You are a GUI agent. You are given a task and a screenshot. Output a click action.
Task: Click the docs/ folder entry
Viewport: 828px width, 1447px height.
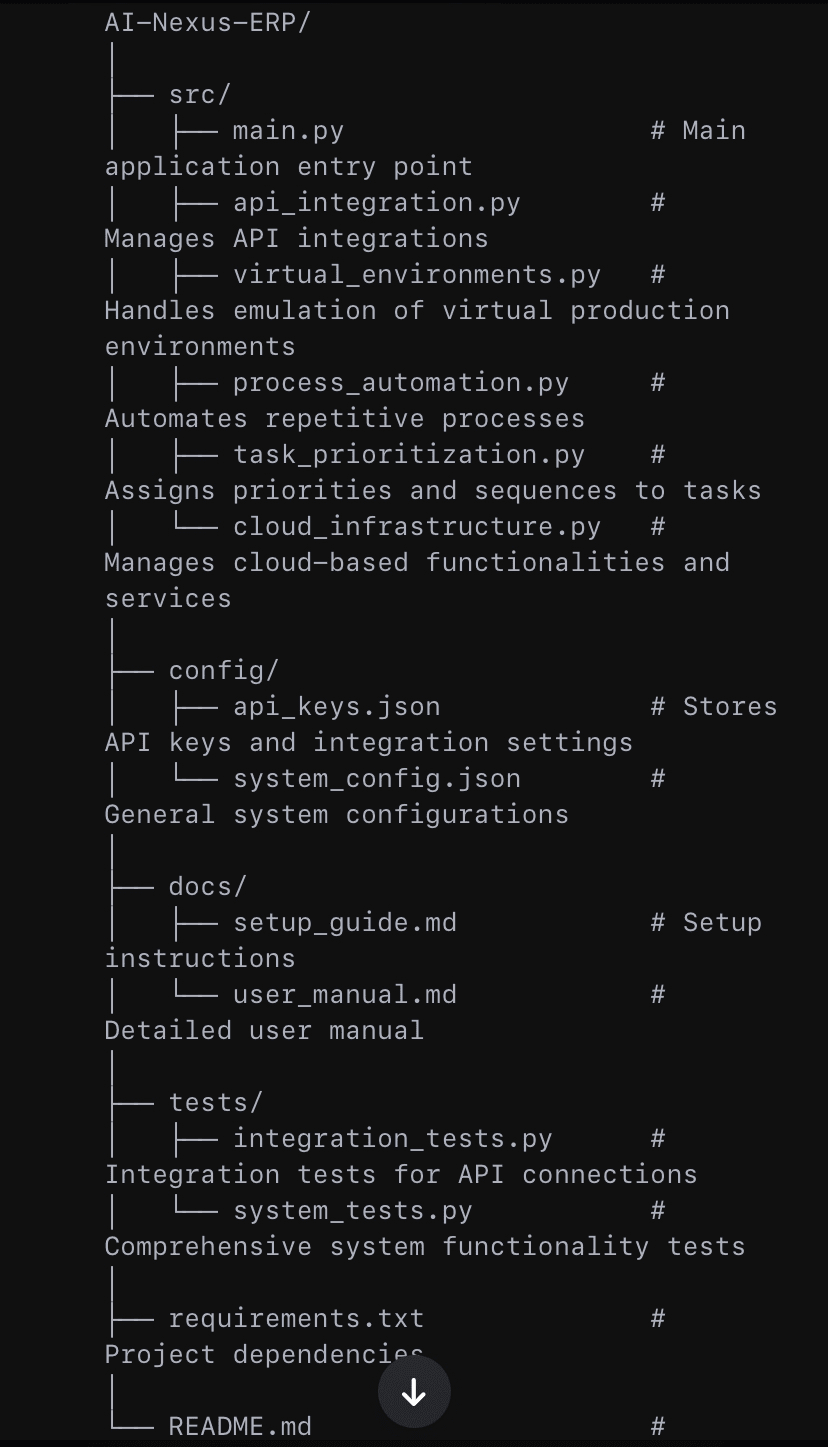208,886
